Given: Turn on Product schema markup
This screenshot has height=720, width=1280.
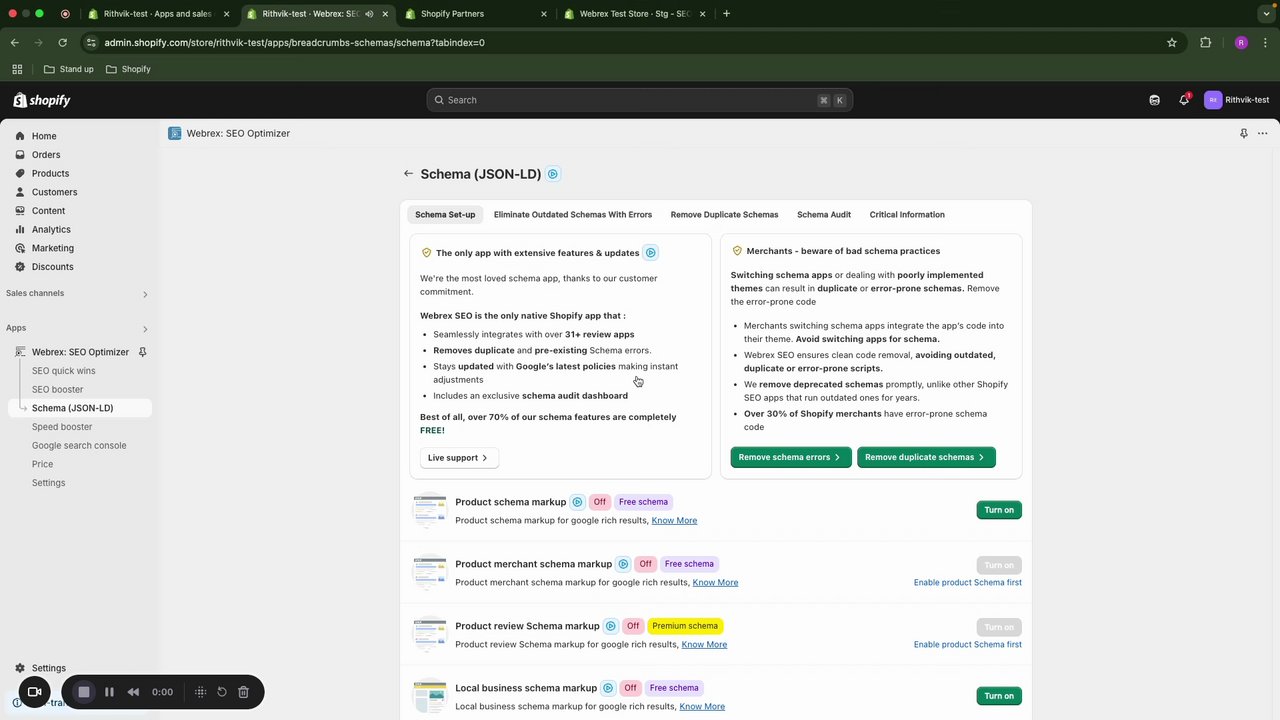Looking at the screenshot, I should (x=999, y=510).
